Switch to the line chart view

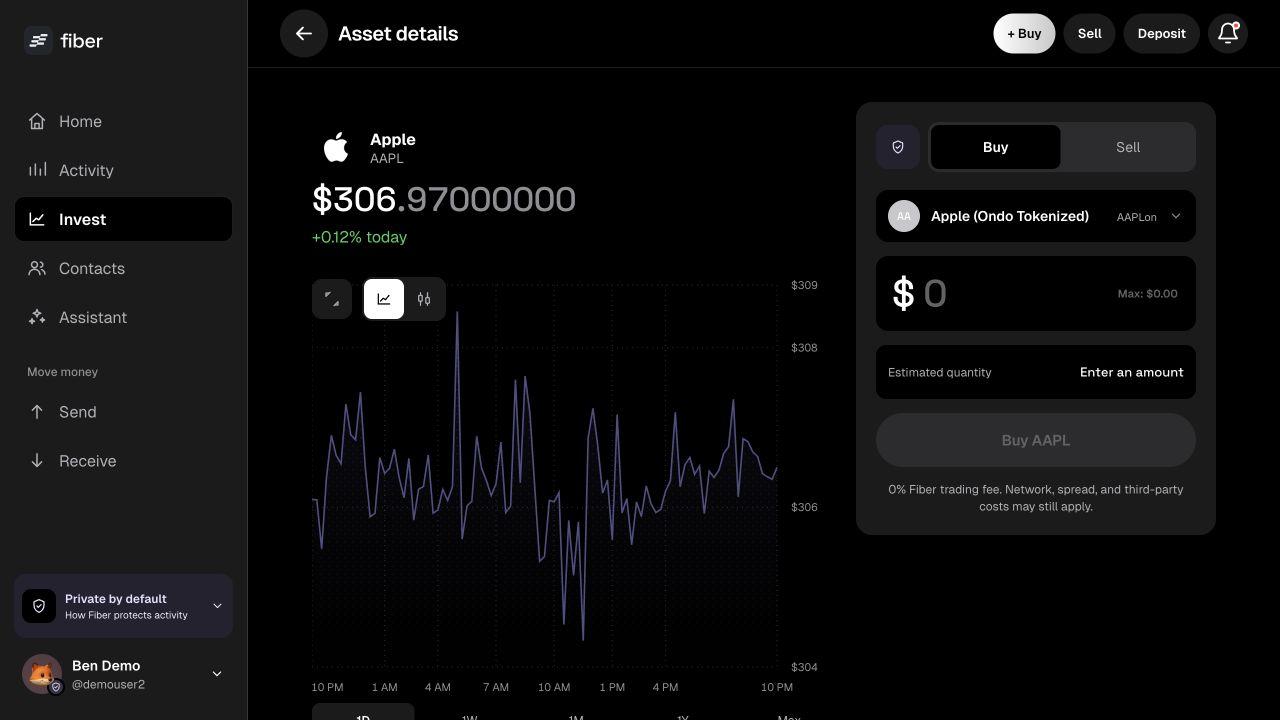click(384, 299)
